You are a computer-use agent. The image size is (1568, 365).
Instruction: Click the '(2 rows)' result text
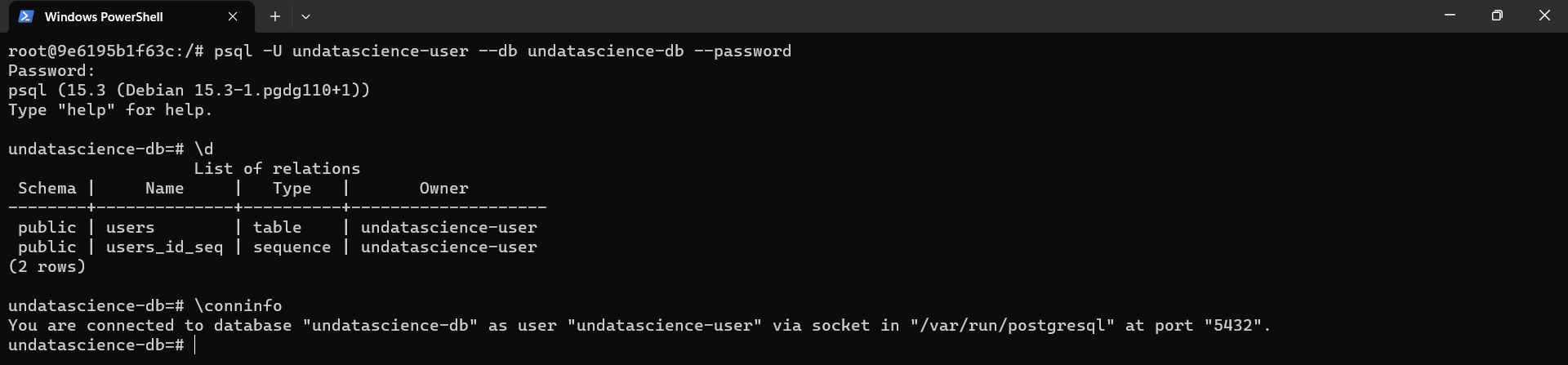tap(47, 267)
